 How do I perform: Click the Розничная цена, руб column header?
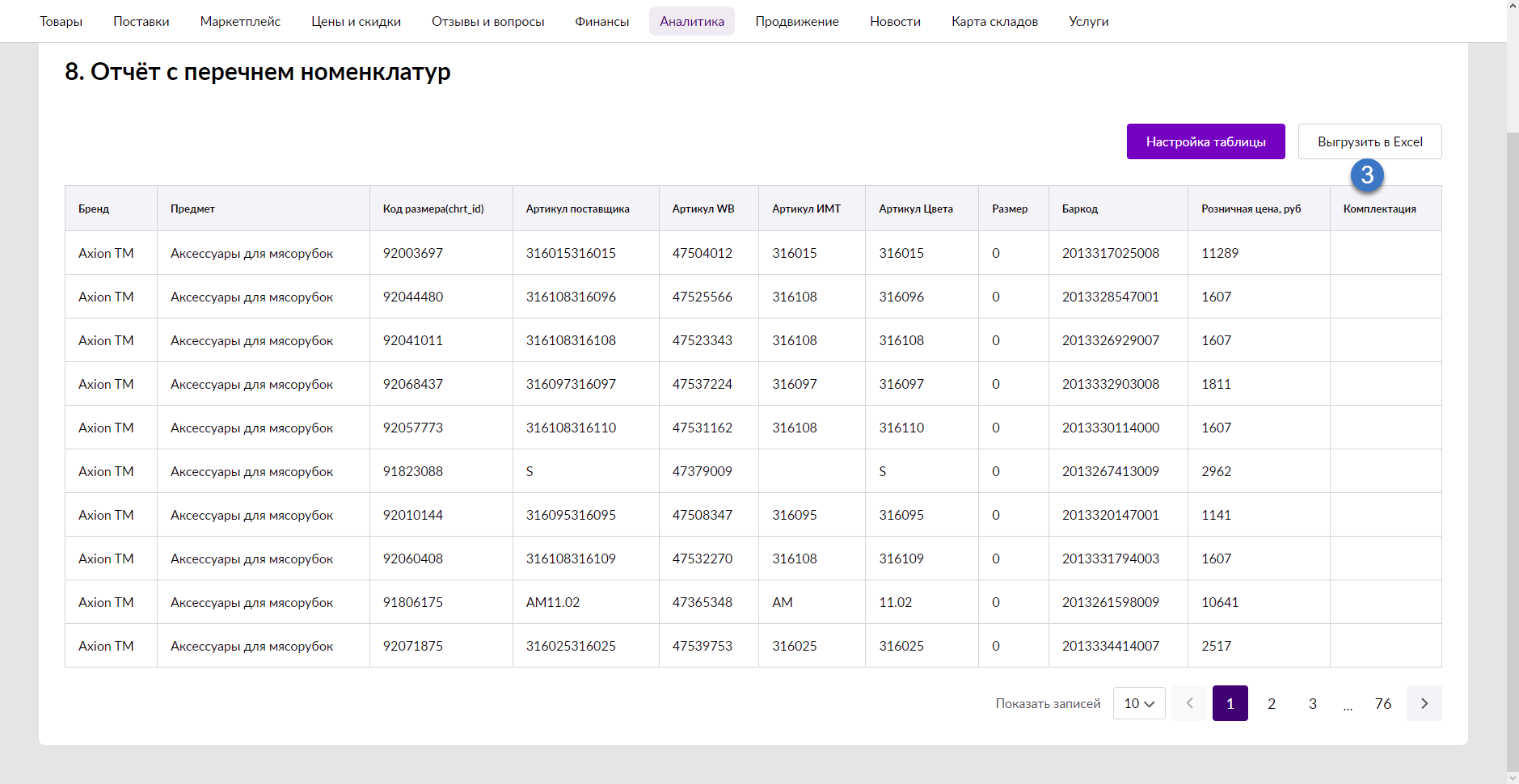pyautogui.click(x=1251, y=209)
